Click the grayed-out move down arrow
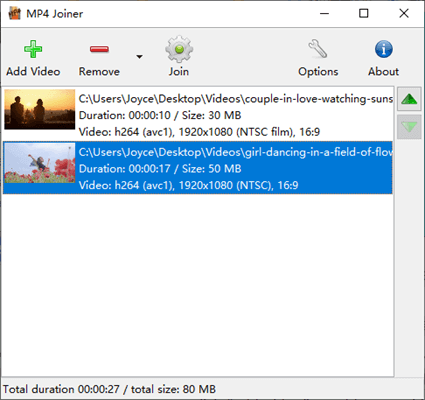Viewport: 425px width, 400px height. coord(409,127)
